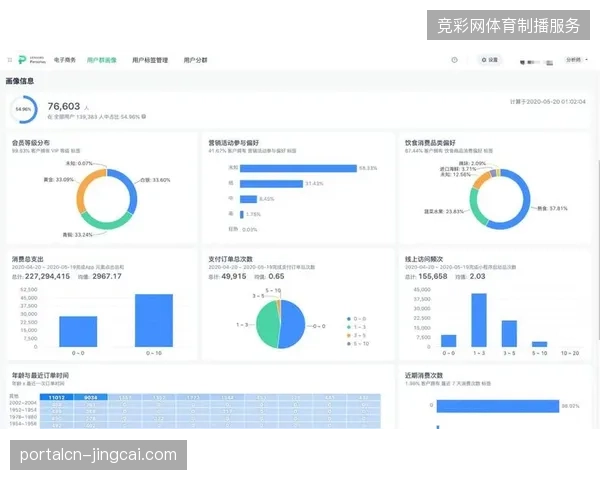Click the clock history icon in header
The width and height of the screenshot is (600, 480).
(454, 60)
